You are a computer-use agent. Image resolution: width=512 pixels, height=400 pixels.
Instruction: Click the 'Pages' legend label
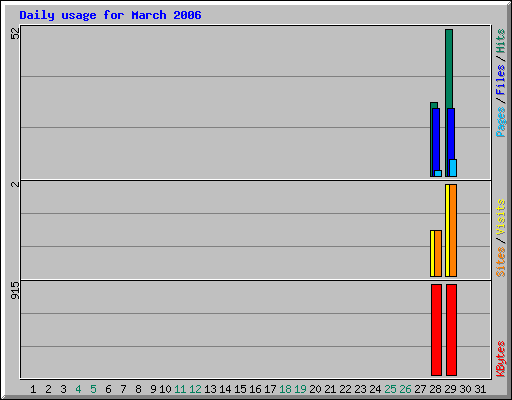click(500, 122)
